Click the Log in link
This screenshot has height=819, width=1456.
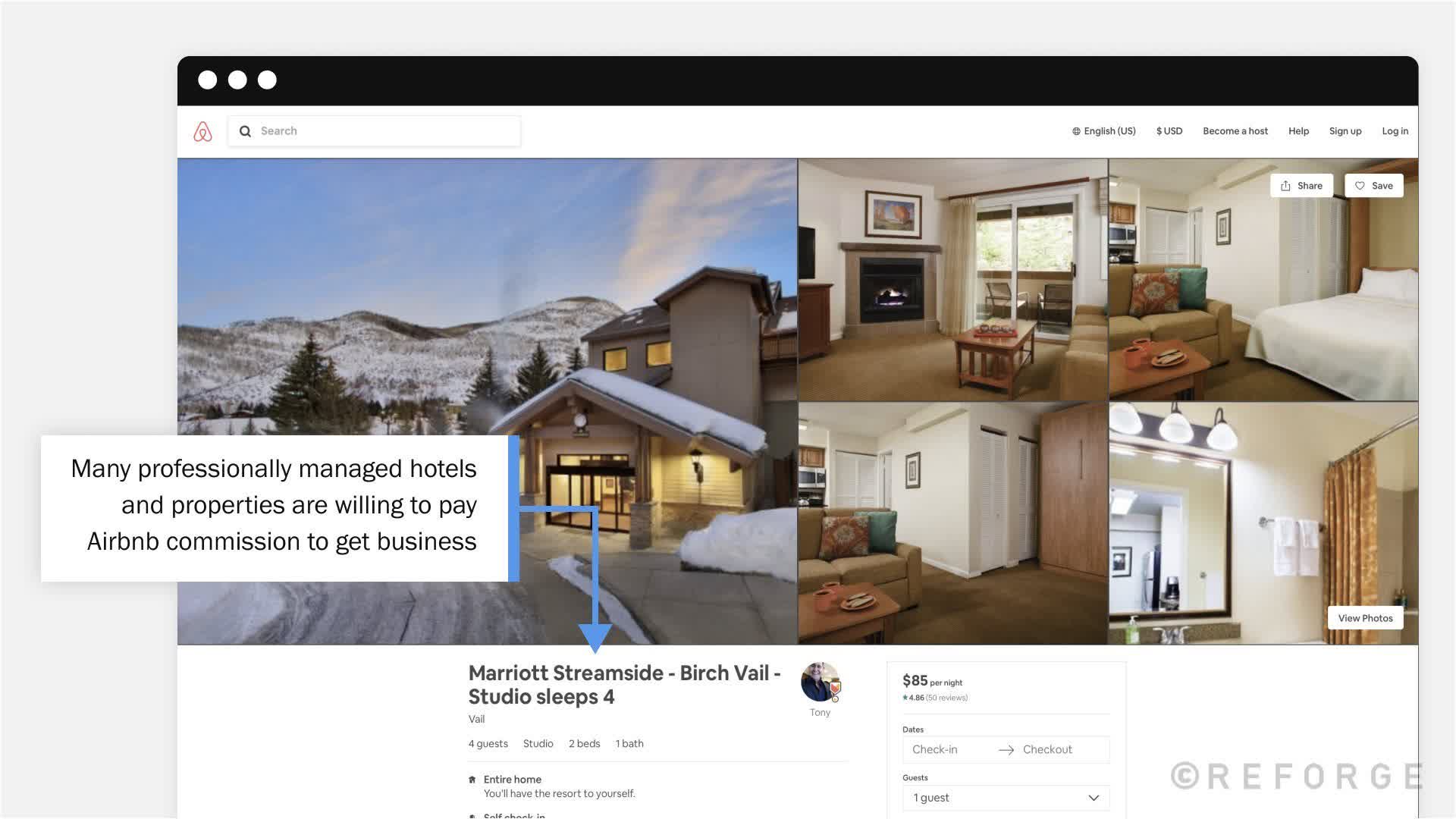click(1395, 131)
